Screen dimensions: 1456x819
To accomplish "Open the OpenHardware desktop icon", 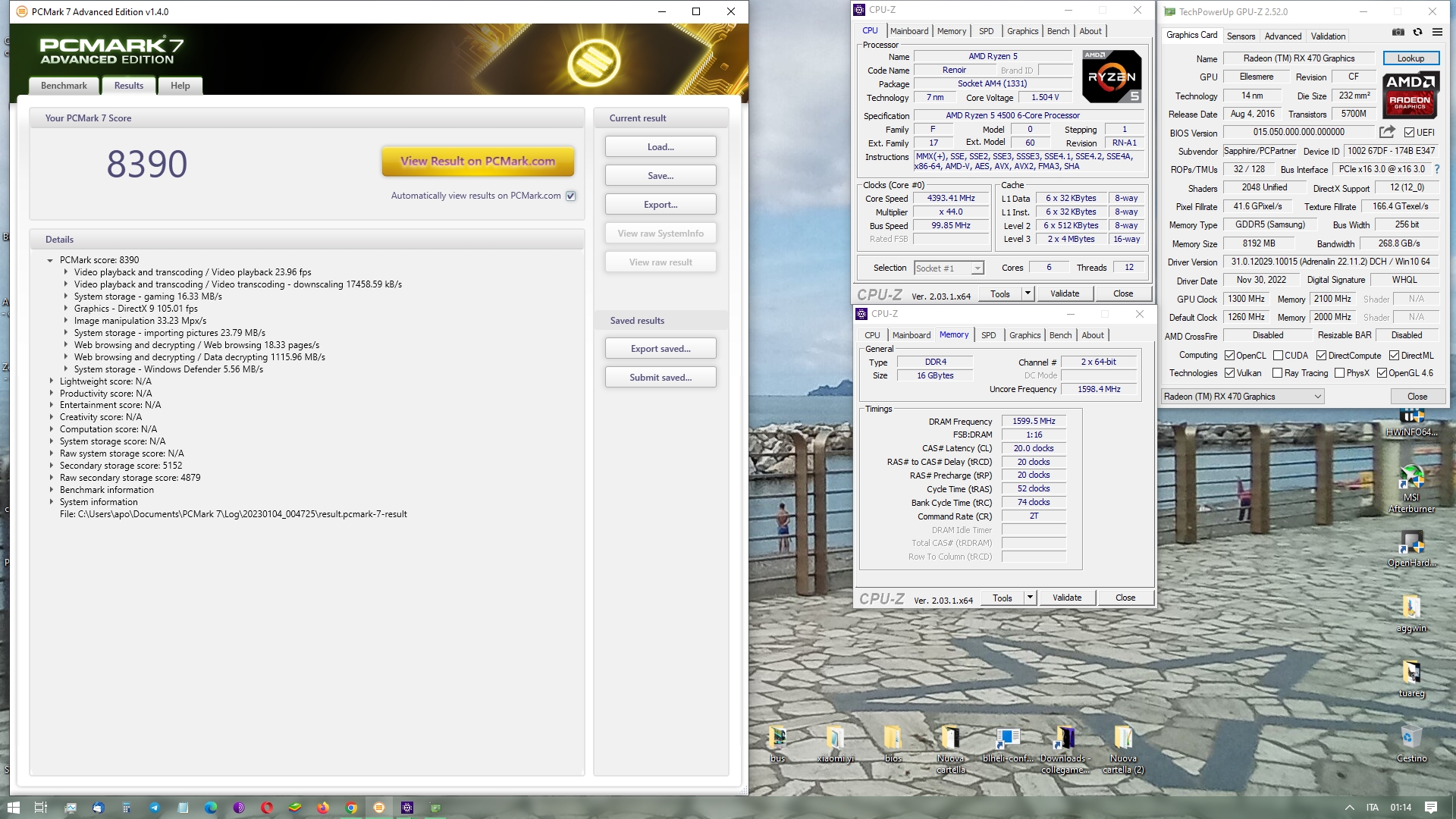I will [1411, 548].
